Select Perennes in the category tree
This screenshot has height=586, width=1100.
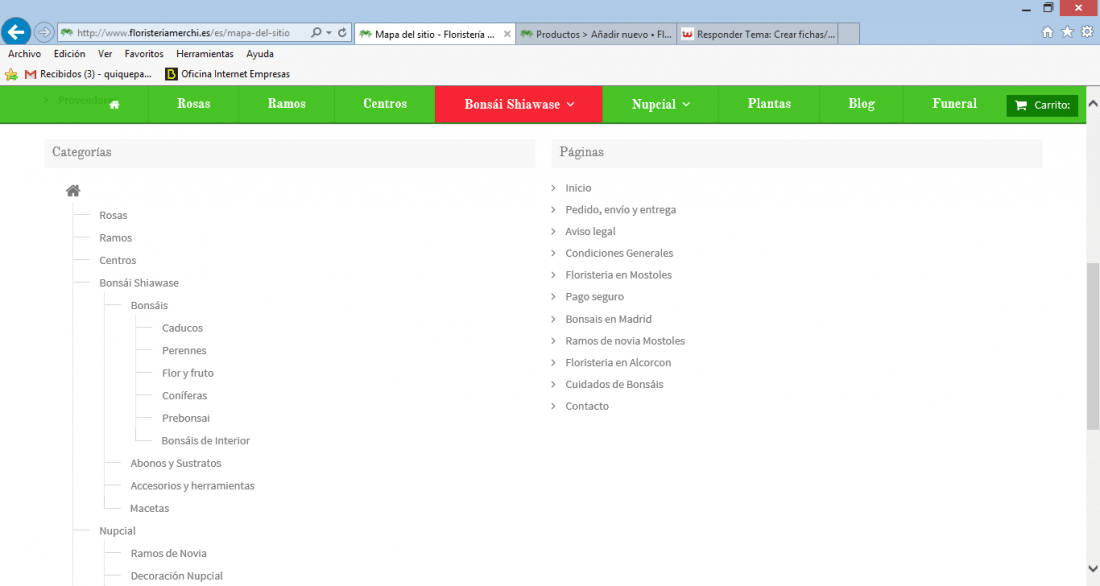(x=184, y=350)
